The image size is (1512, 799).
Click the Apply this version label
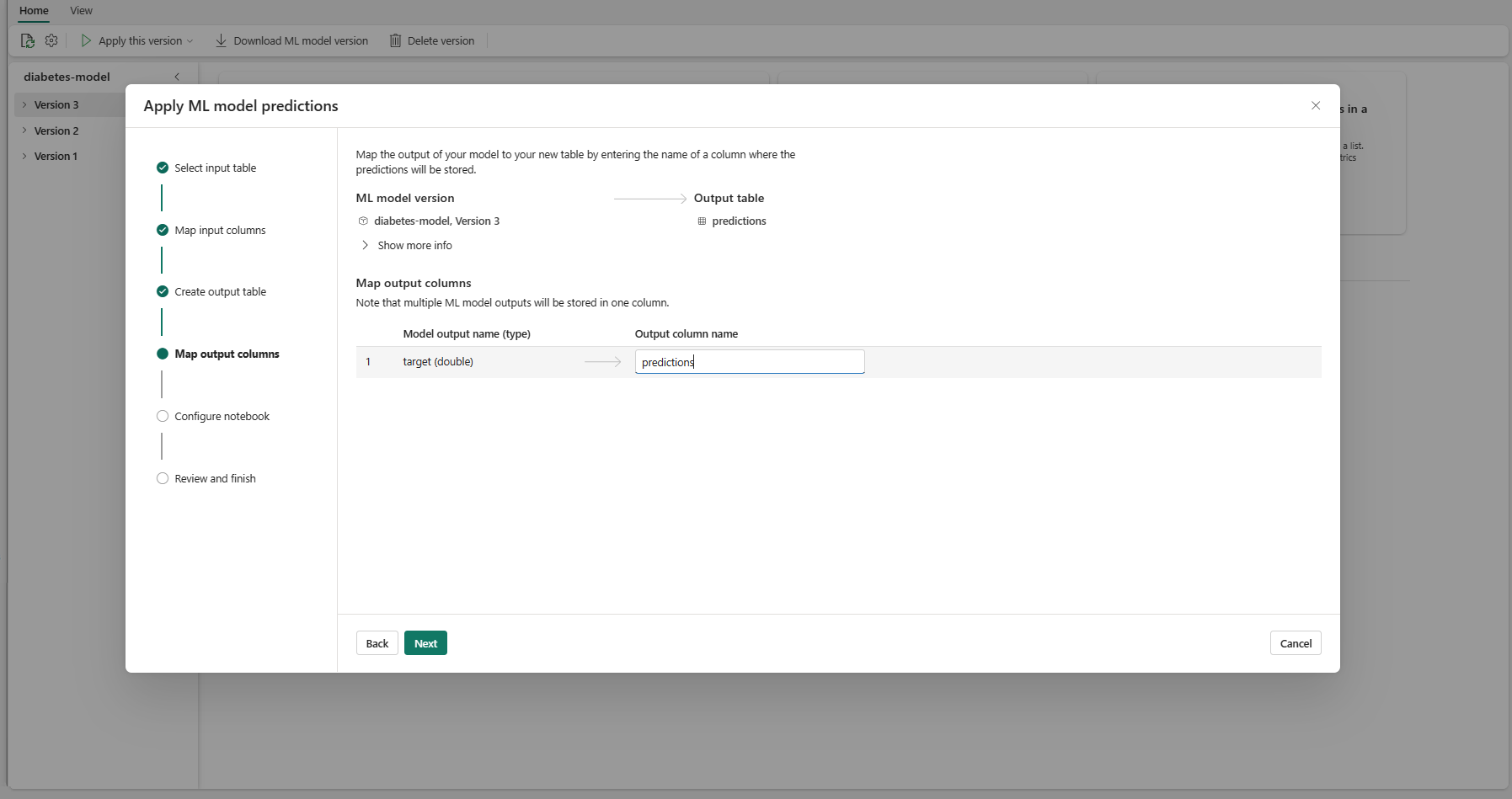tap(140, 41)
